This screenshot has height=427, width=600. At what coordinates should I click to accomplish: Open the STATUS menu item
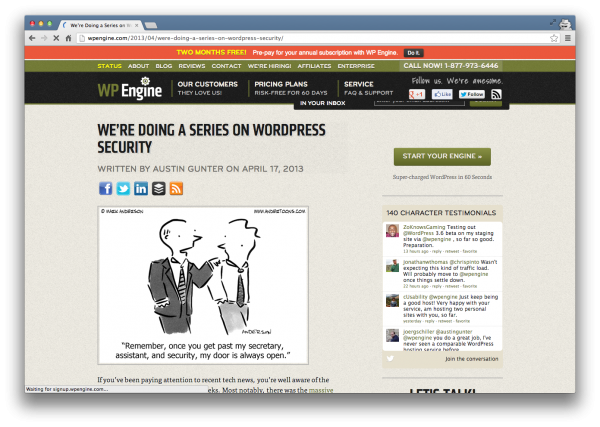click(x=109, y=66)
